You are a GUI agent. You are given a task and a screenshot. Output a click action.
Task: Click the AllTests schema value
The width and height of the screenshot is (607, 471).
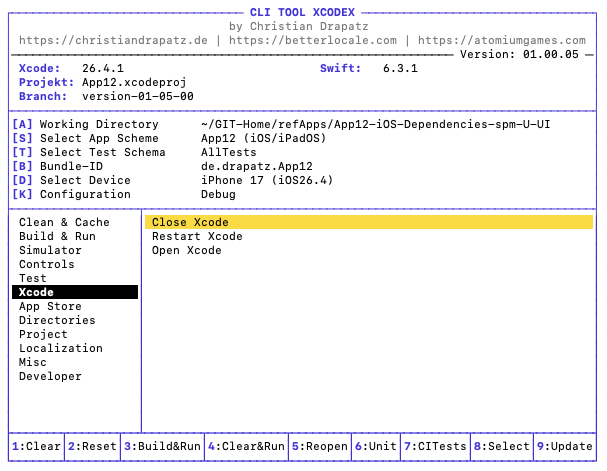(229, 152)
